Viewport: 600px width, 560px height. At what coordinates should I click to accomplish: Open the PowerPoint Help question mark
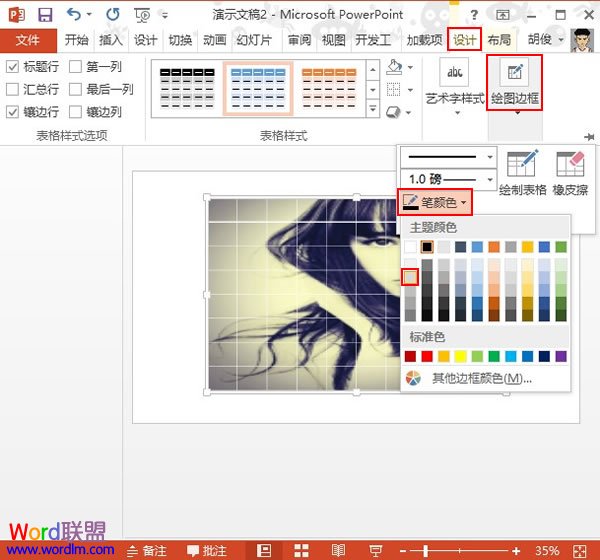click(x=474, y=15)
